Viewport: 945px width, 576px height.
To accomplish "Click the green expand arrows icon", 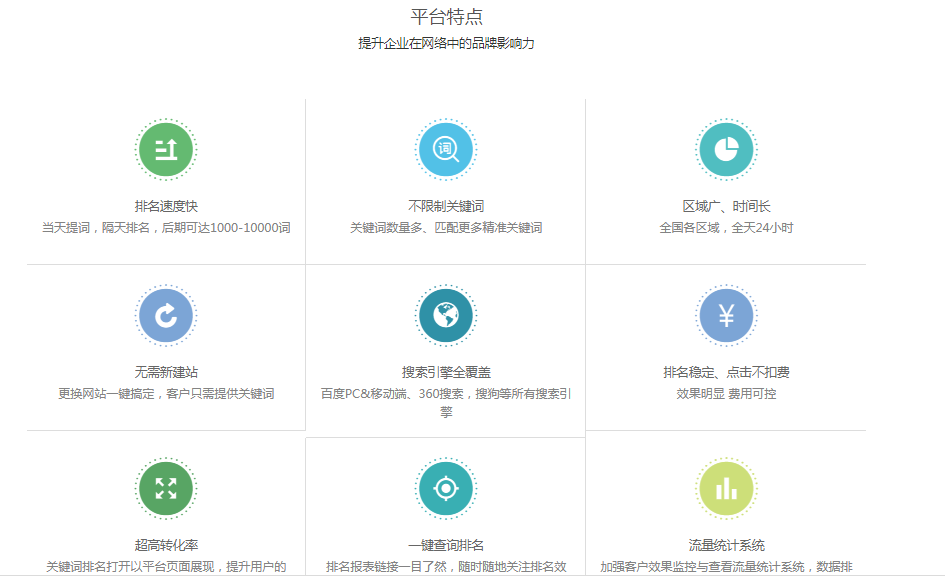I will [x=166, y=488].
